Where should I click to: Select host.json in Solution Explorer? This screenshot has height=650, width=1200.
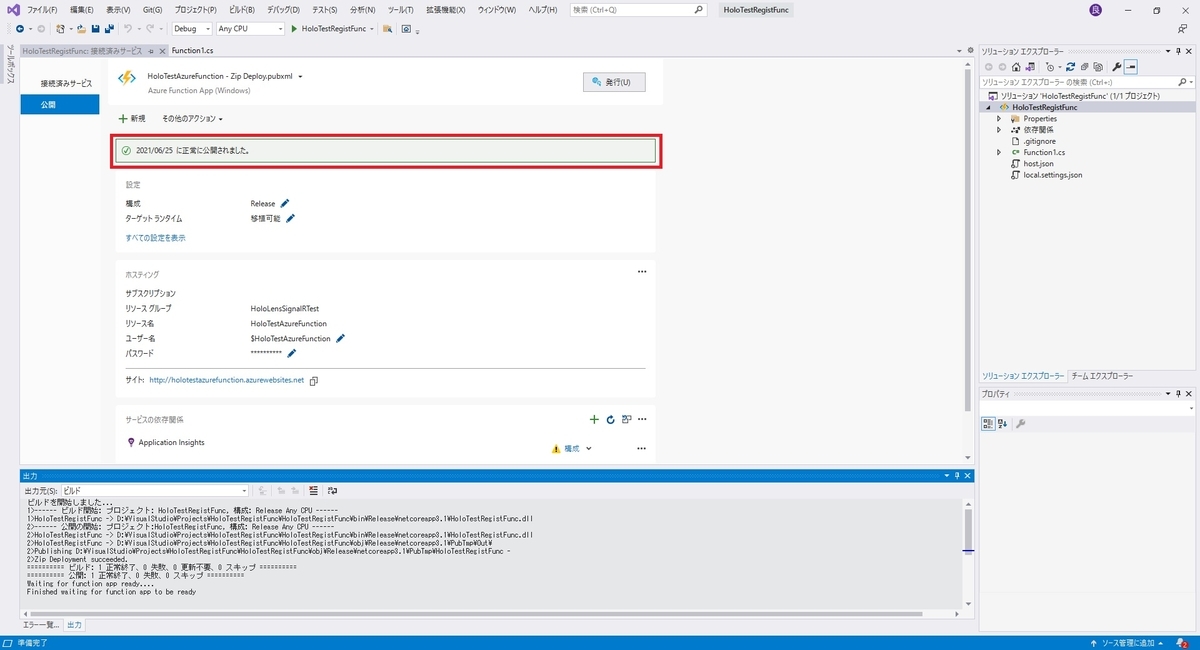click(1038, 163)
